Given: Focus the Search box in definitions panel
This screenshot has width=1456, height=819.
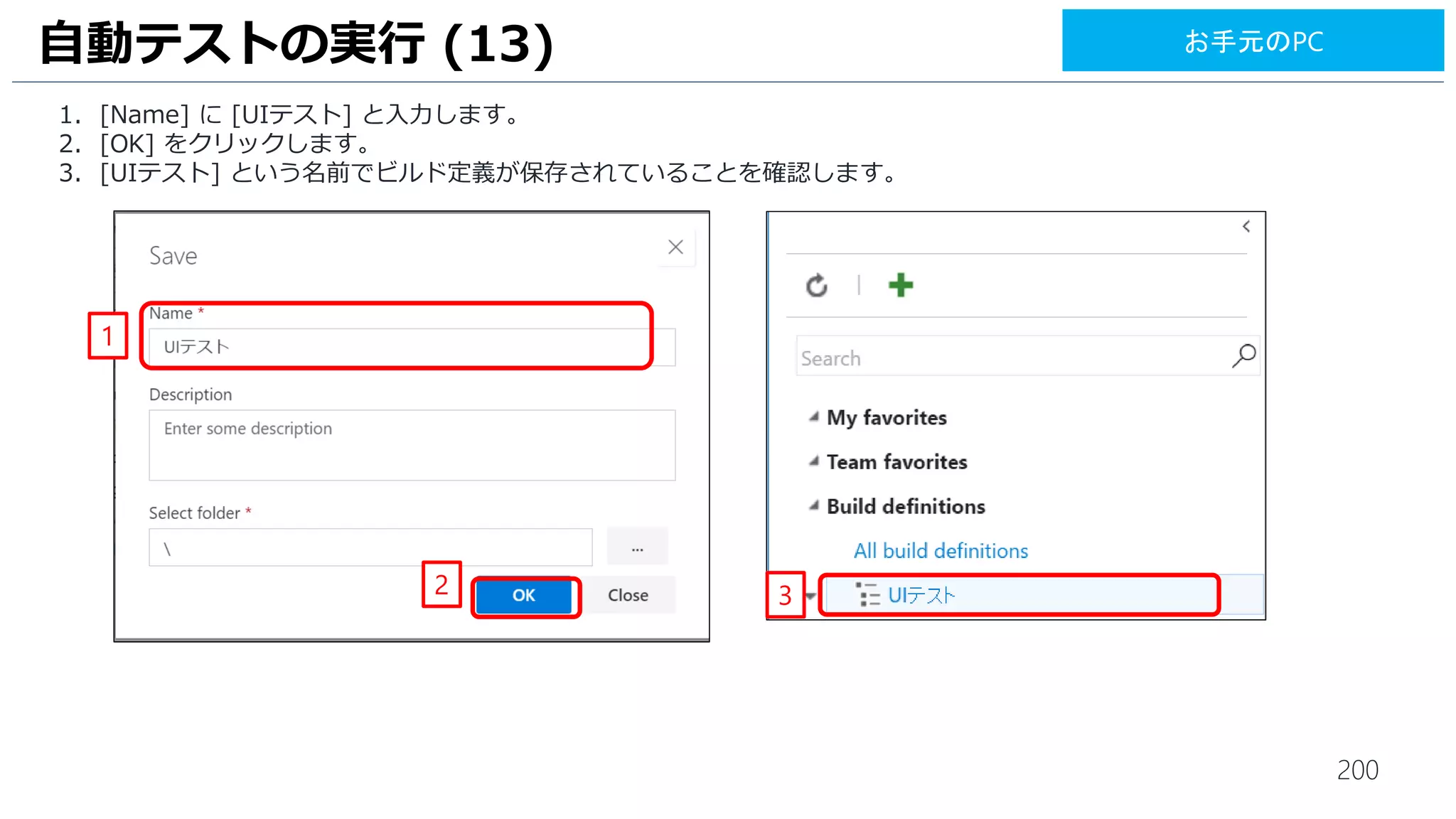Looking at the screenshot, I should pyautogui.click(x=1027, y=356).
